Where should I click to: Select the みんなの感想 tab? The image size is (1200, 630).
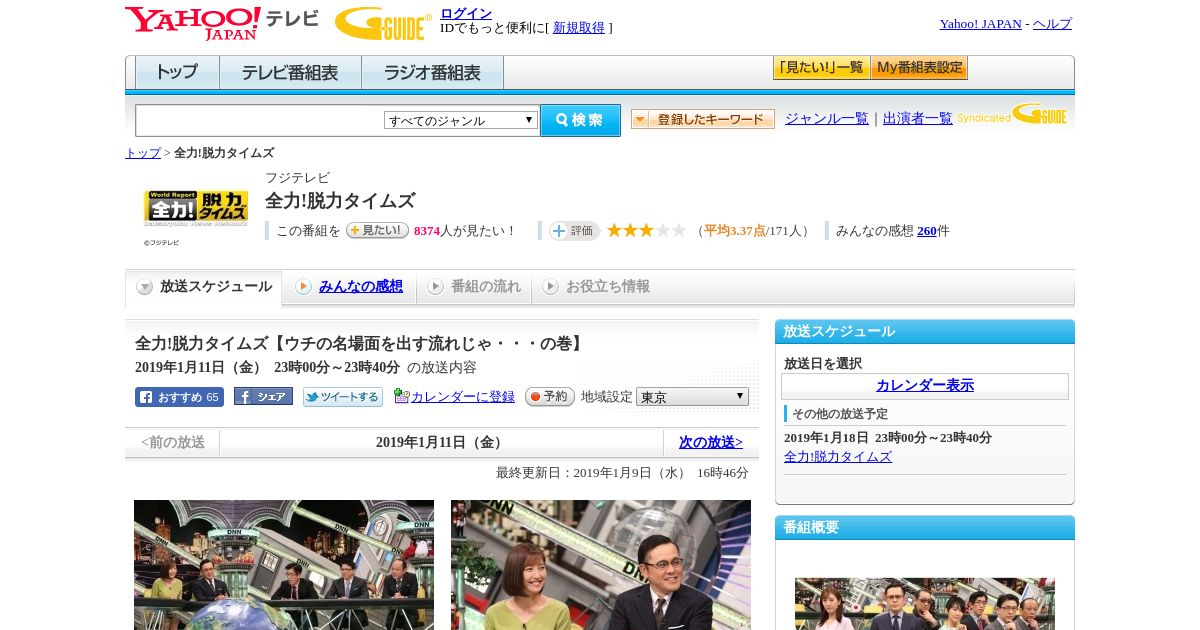(349, 287)
